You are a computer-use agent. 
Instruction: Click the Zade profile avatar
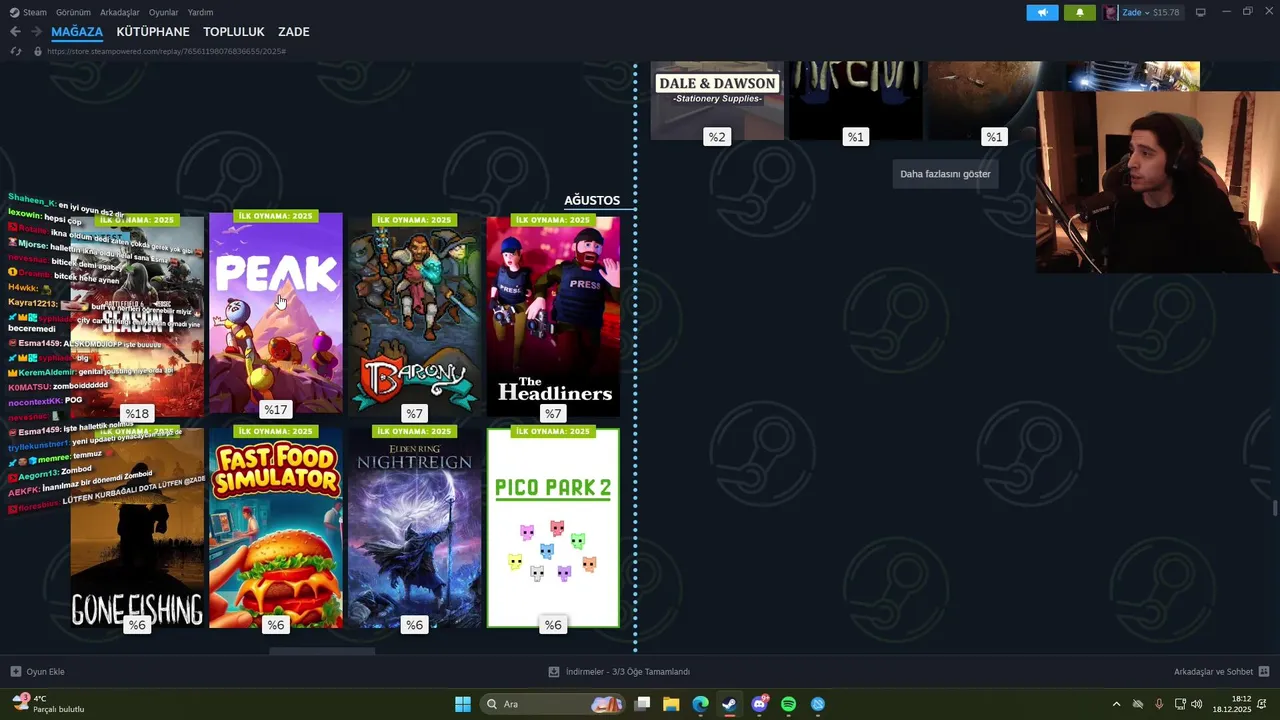pos(1111,13)
